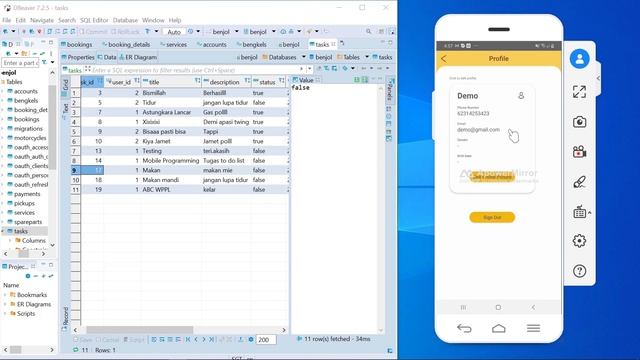Screen dimensions: 640x360
Task: Start screen recording with video camera icon
Action: [x=579, y=152]
